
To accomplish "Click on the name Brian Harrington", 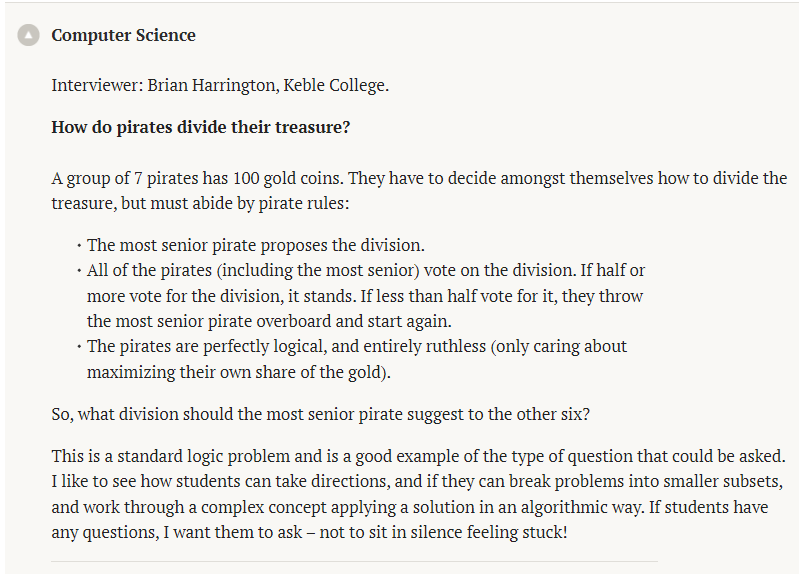I will point(213,85).
